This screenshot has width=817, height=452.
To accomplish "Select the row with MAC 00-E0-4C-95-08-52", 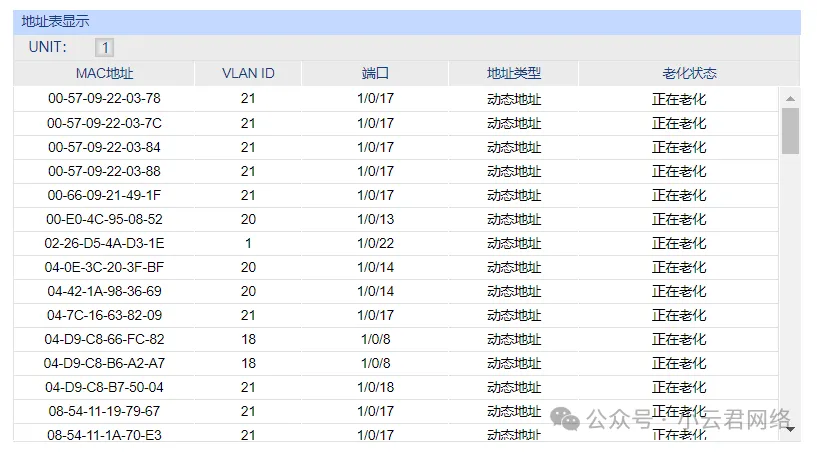I will point(104,219).
